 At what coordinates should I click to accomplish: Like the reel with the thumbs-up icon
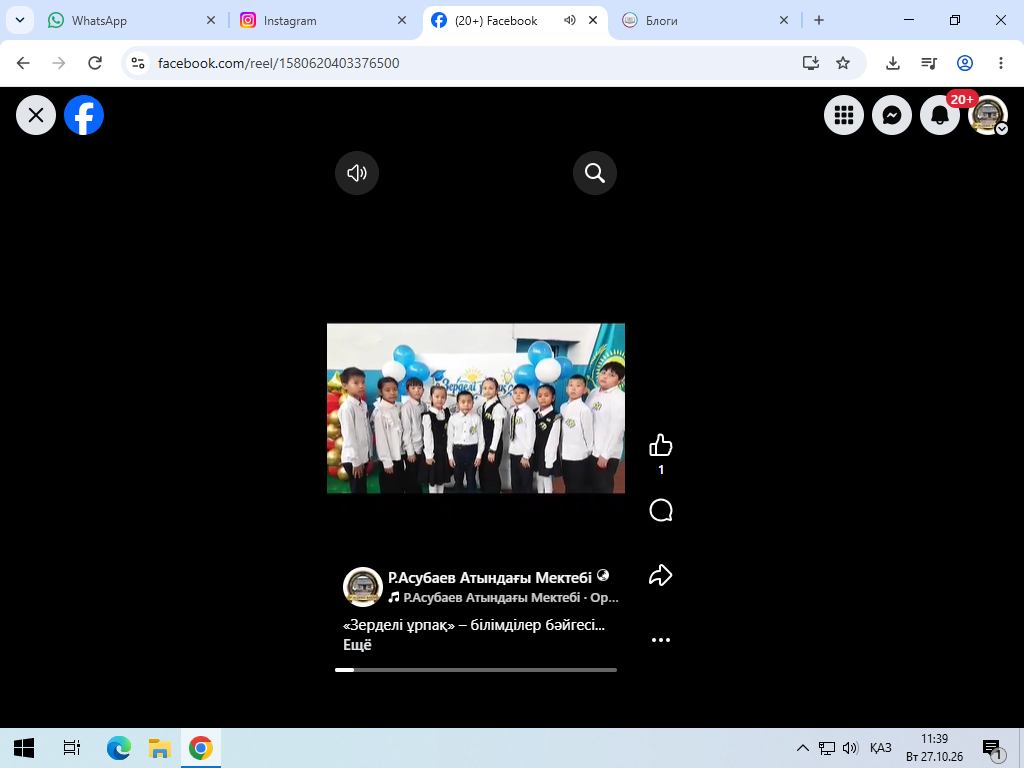(661, 445)
